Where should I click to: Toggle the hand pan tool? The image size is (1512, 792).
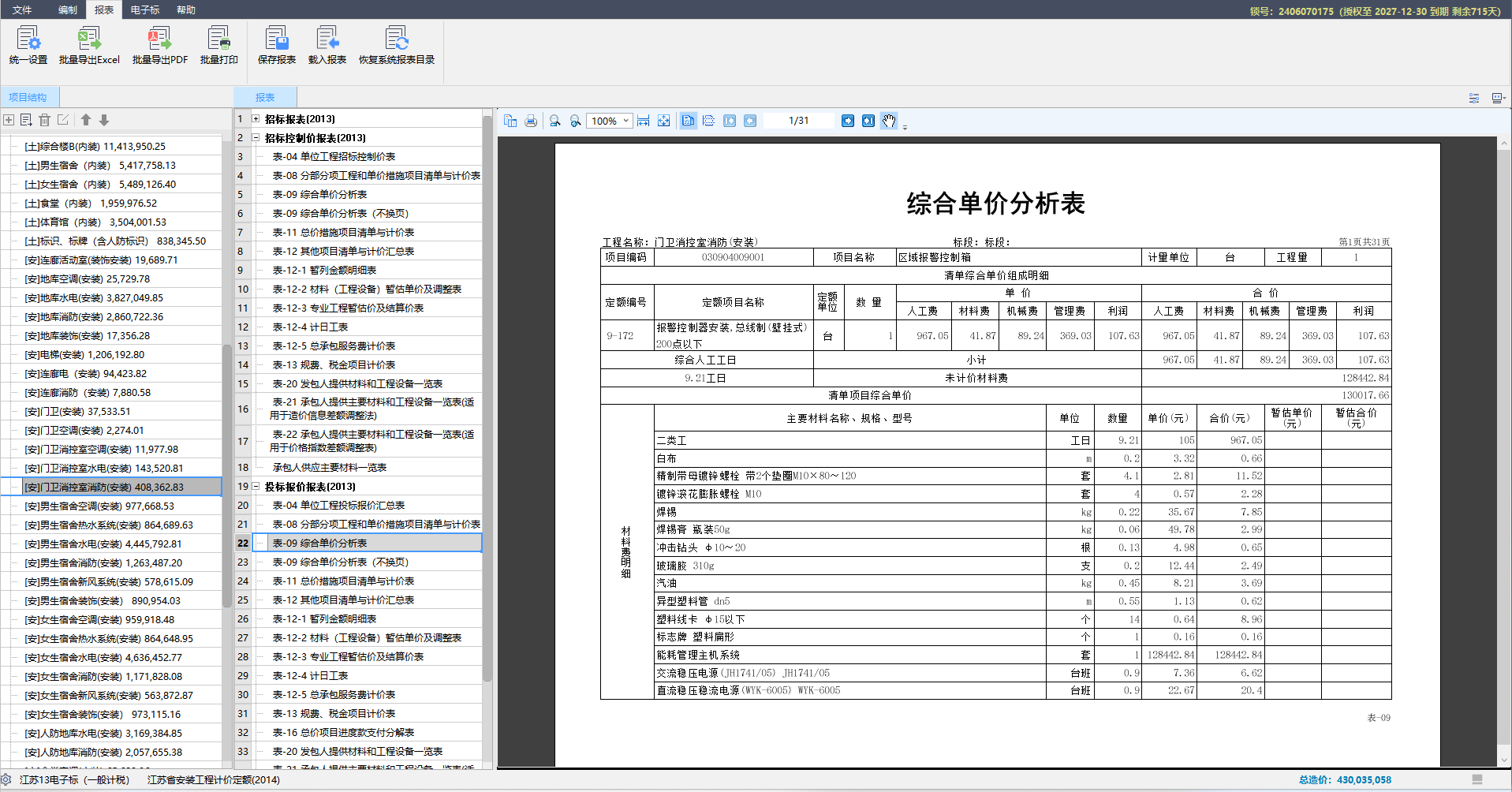(889, 121)
